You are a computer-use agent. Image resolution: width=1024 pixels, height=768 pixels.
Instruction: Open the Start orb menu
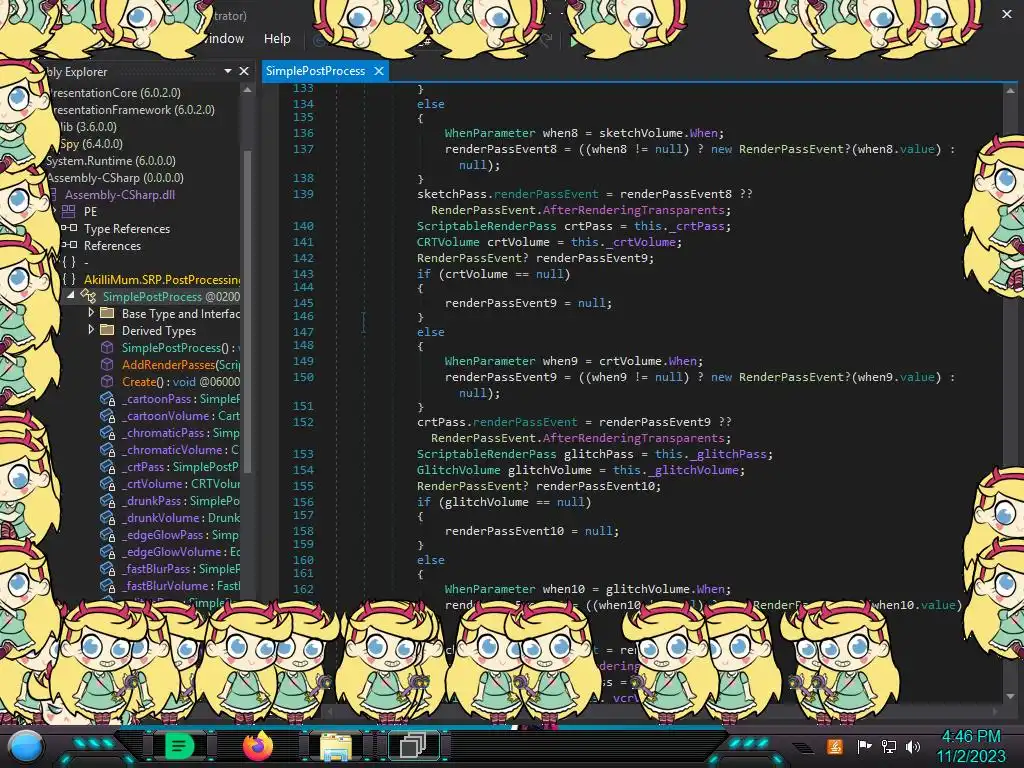[26, 746]
